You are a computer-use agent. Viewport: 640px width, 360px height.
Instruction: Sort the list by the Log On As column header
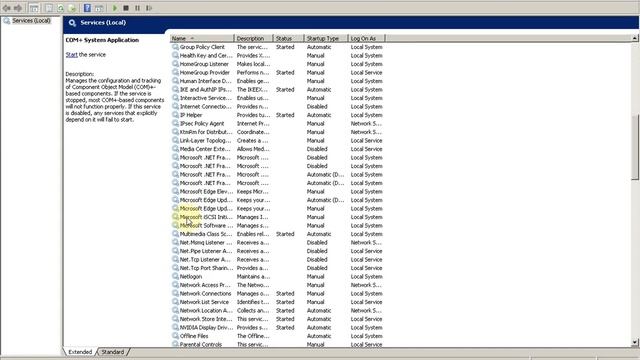(367, 38)
